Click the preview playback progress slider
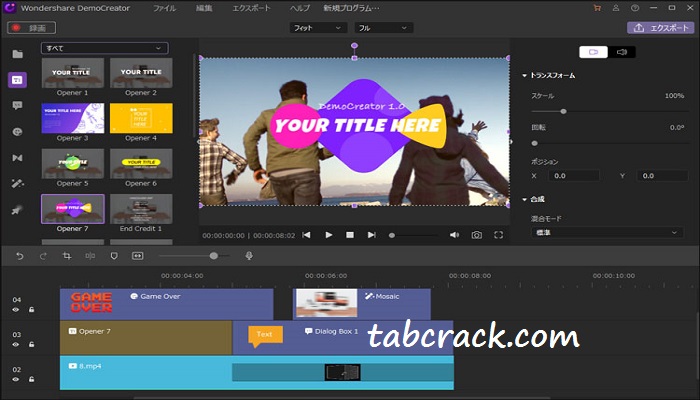The height and width of the screenshot is (400, 700). [x=392, y=235]
